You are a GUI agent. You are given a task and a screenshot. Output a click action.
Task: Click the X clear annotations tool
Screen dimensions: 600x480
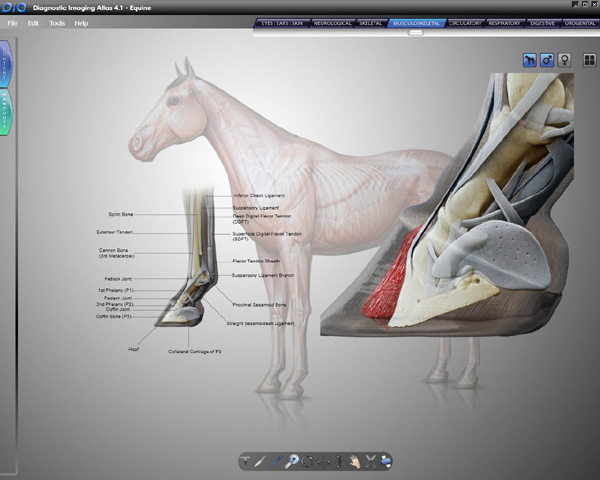click(370, 461)
